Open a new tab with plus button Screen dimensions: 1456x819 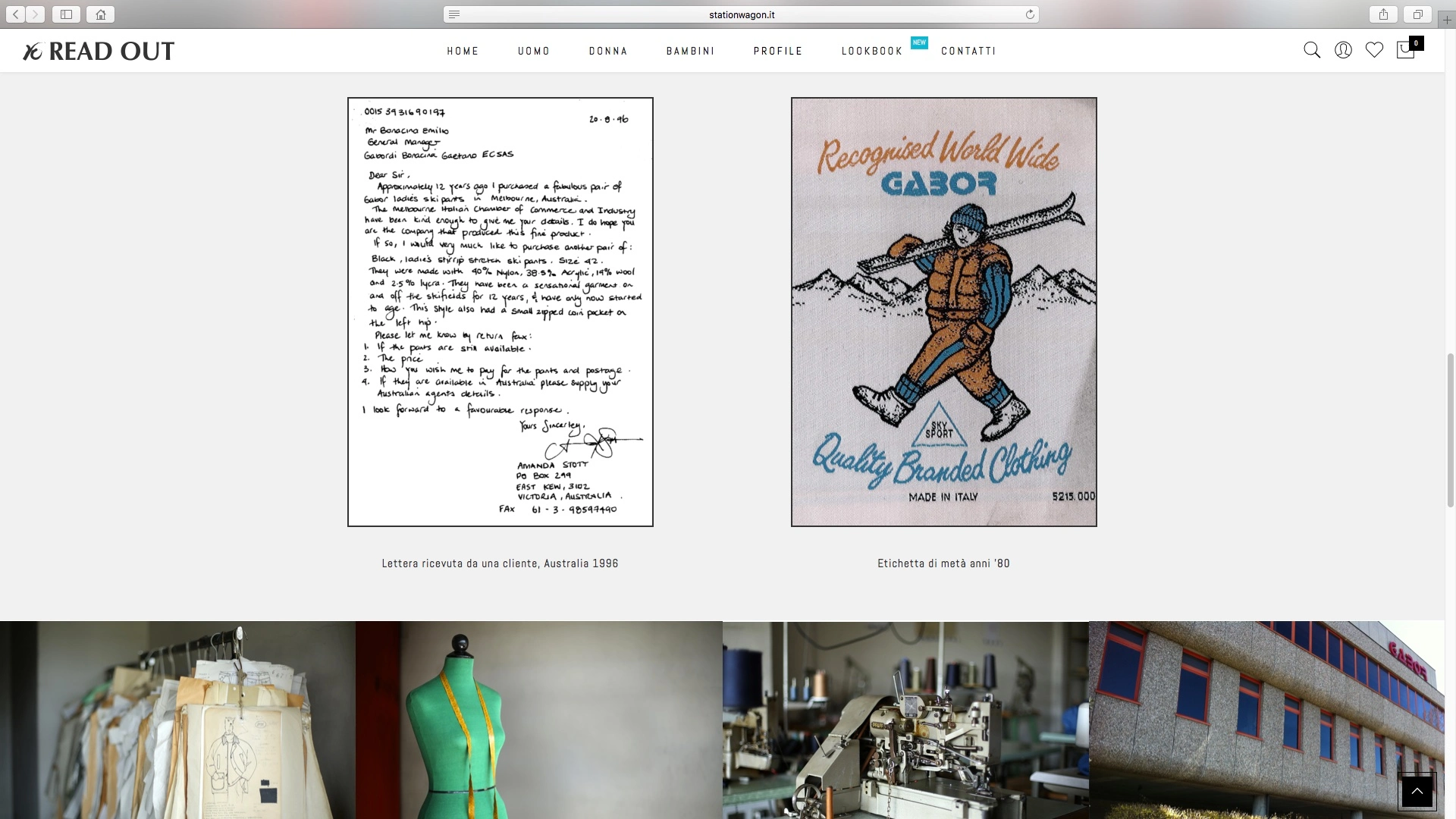[x=1447, y=20]
